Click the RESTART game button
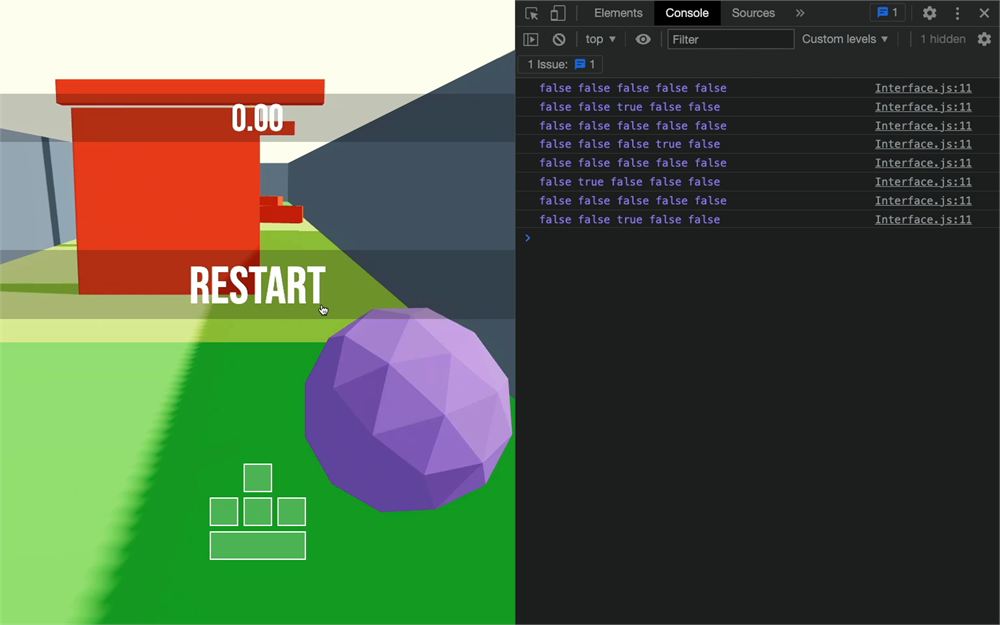 (258, 284)
